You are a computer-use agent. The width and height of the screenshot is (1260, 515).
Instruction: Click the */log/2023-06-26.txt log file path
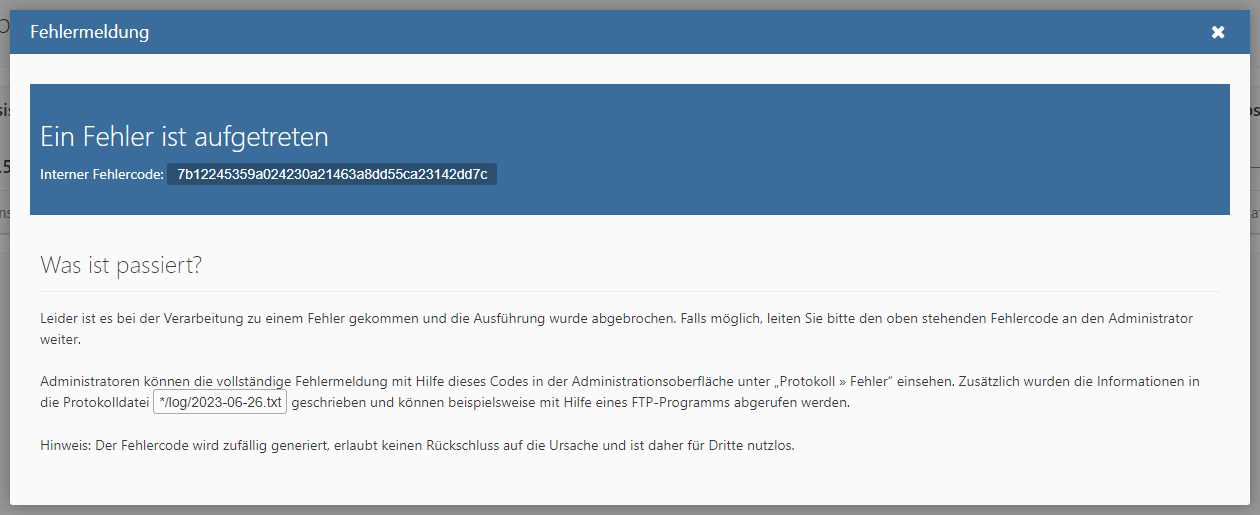point(220,403)
